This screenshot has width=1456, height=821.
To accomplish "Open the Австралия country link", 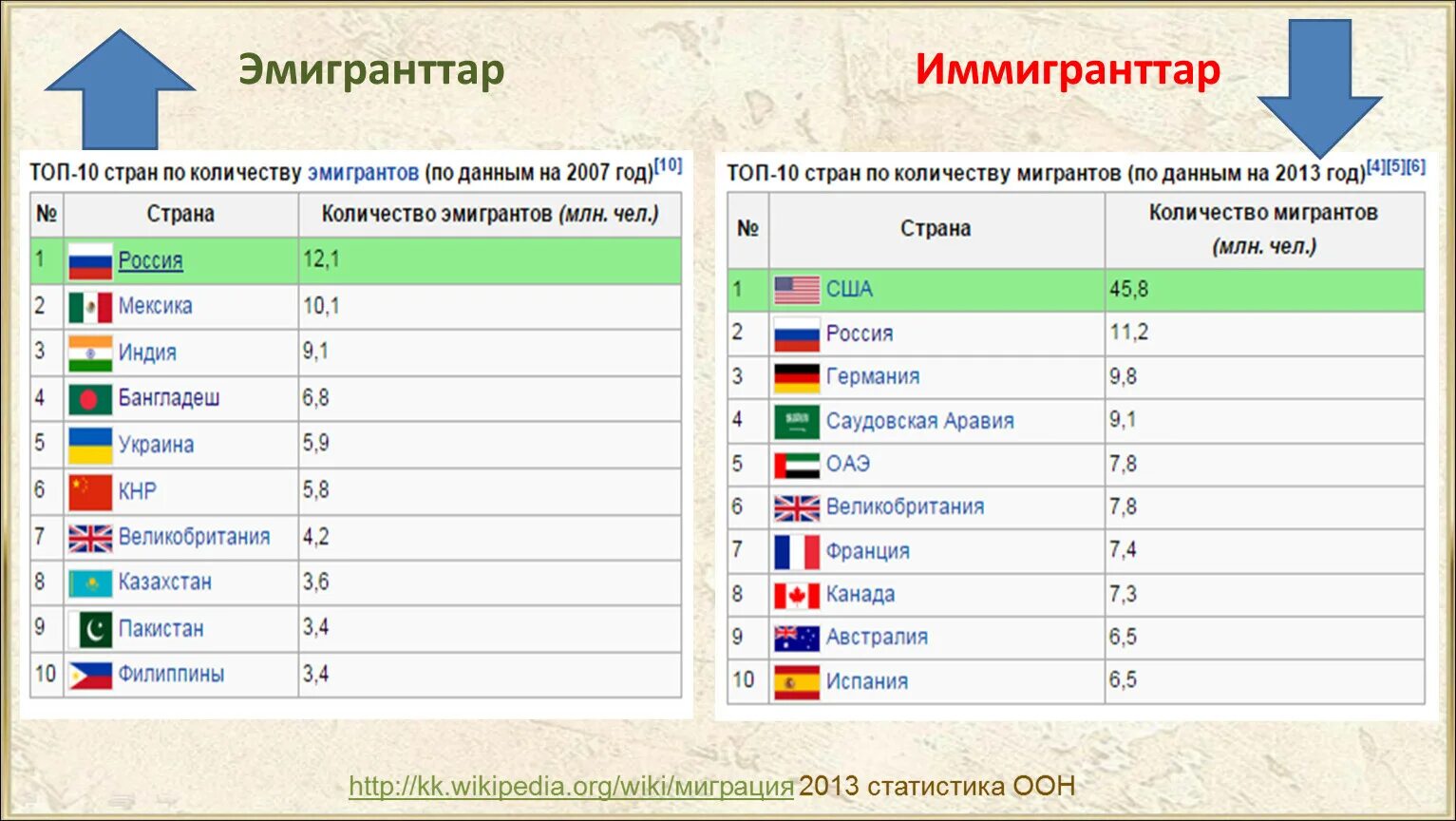I will 877,638.
